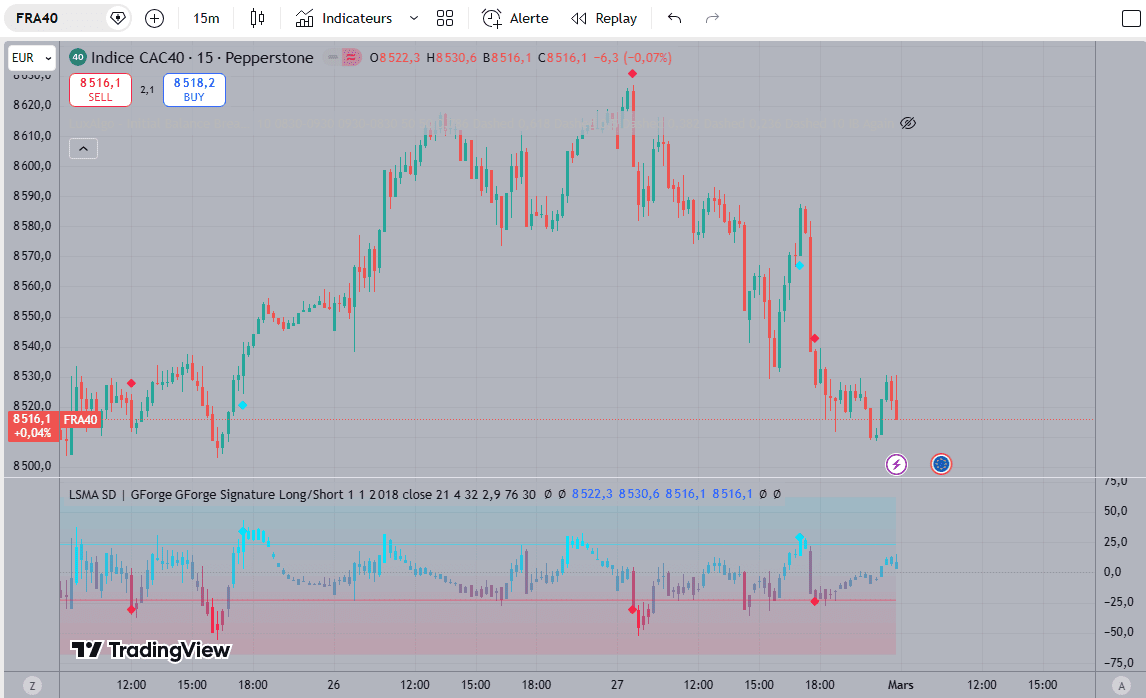
Task: Open the EUR currency dropdown
Action: pyautogui.click(x=31, y=58)
